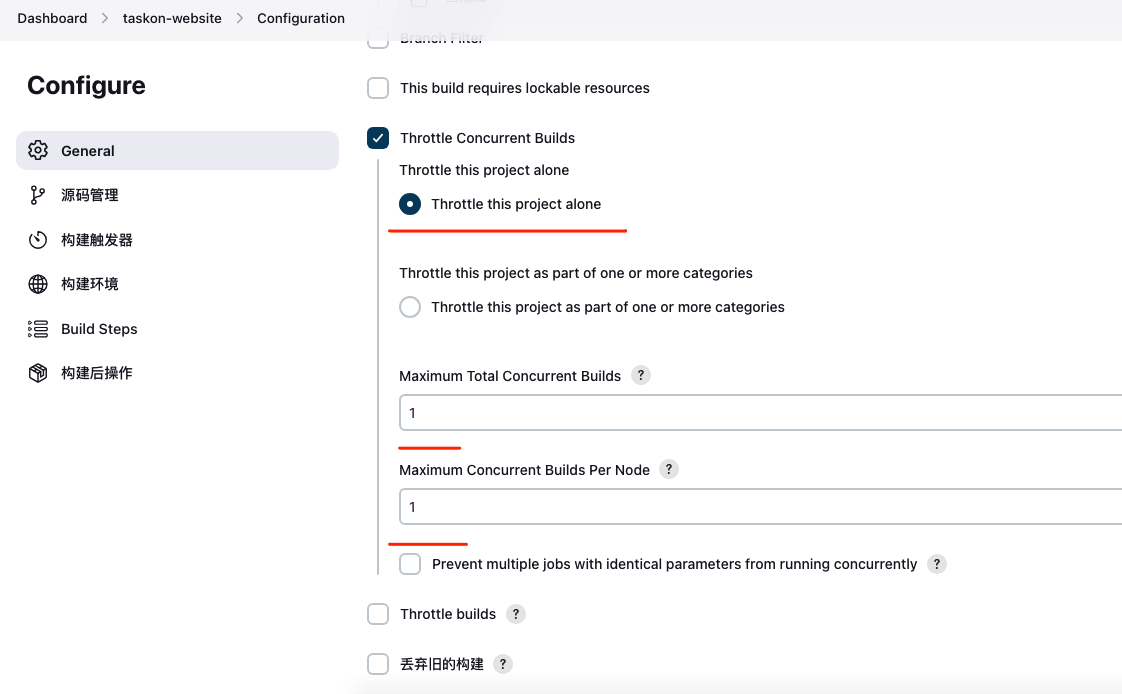
Task: Enable prevent multiple jobs with identical parameters
Action: coord(410,564)
